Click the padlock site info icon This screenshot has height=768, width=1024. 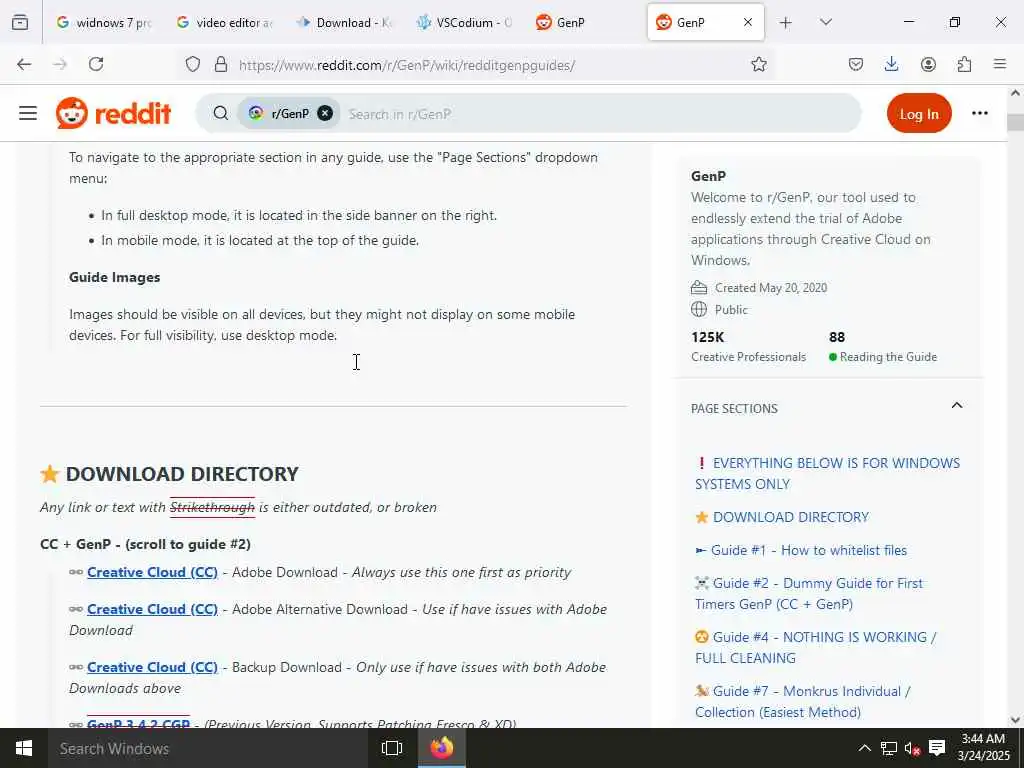(221, 64)
